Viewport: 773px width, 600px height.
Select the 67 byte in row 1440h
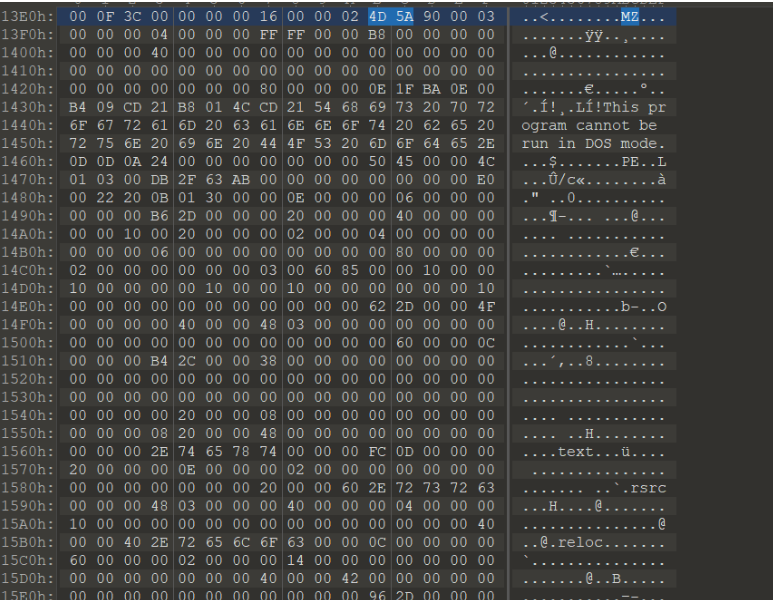105,125
